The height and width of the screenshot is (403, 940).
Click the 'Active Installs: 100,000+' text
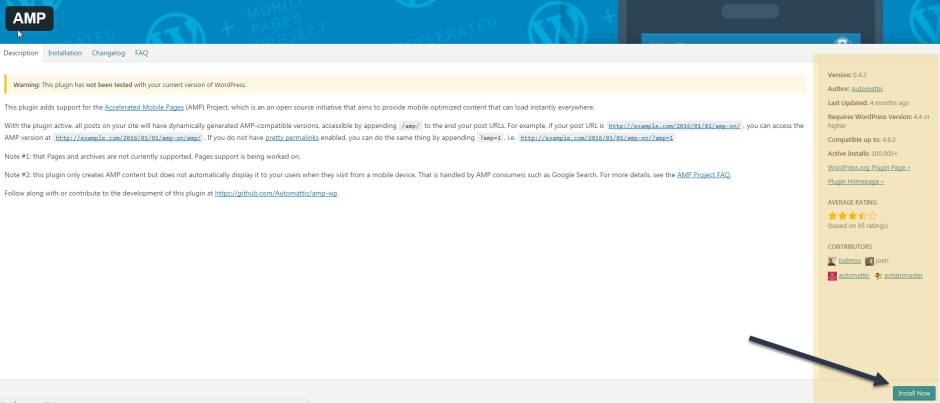point(863,154)
